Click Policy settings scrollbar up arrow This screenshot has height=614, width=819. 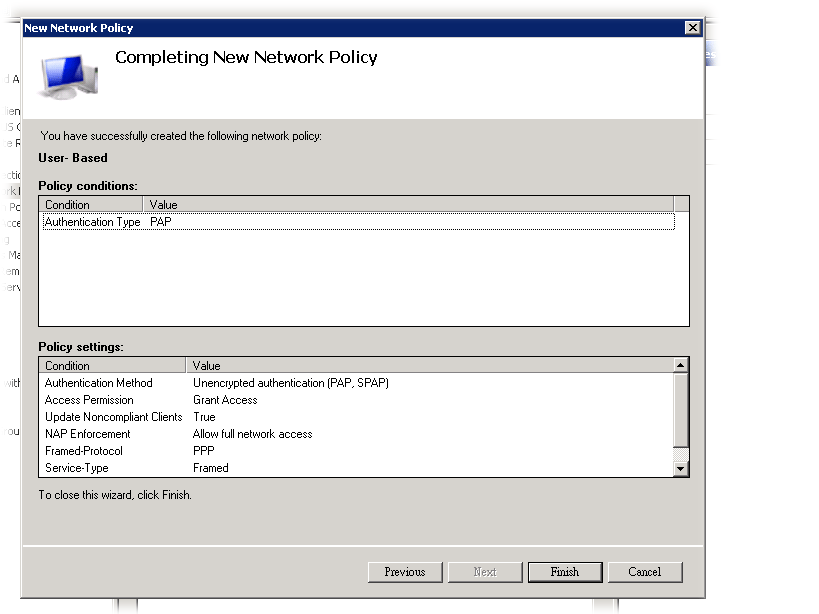point(681,366)
